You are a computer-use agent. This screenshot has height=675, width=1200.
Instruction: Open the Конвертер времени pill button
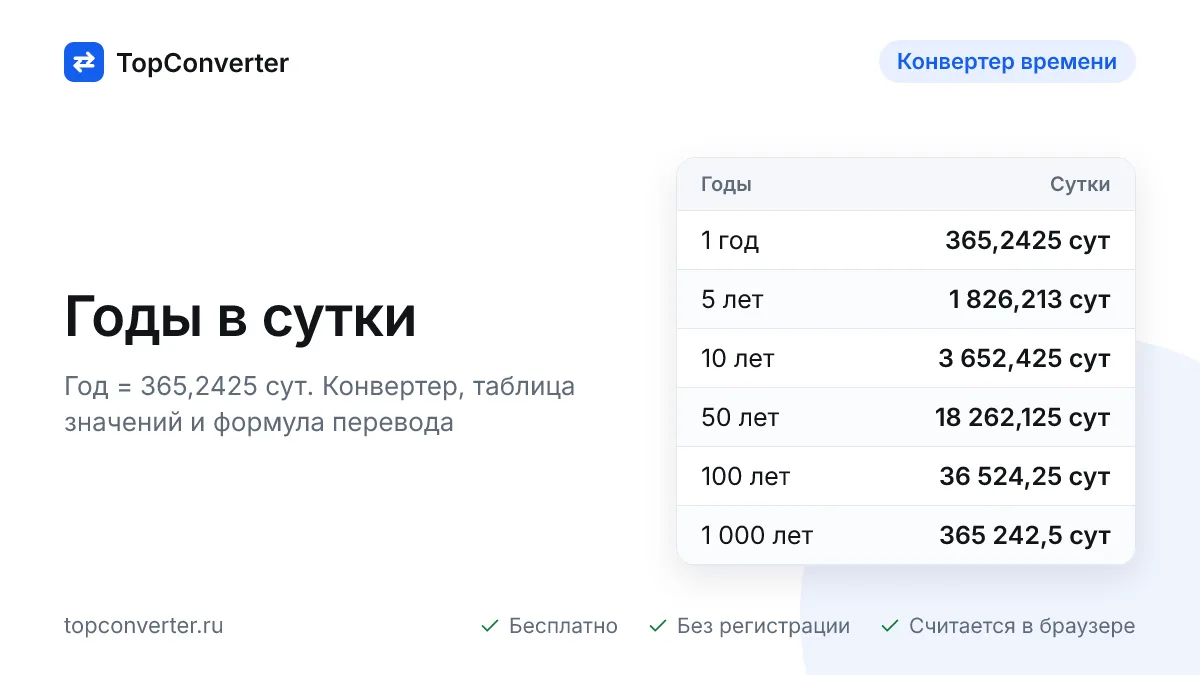[1007, 62]
